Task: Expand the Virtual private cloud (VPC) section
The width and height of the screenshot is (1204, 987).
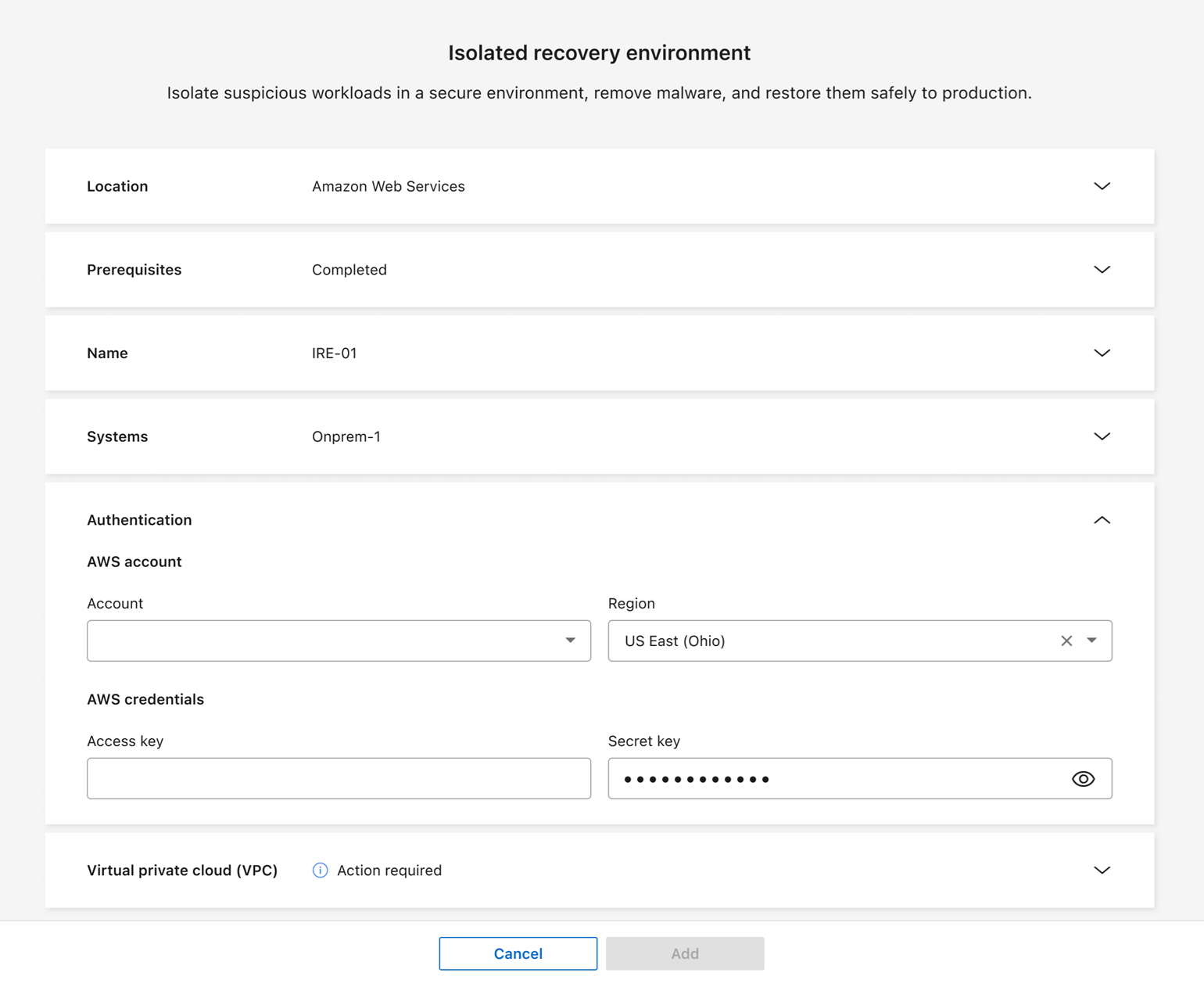Action: tap(1102, 870)
